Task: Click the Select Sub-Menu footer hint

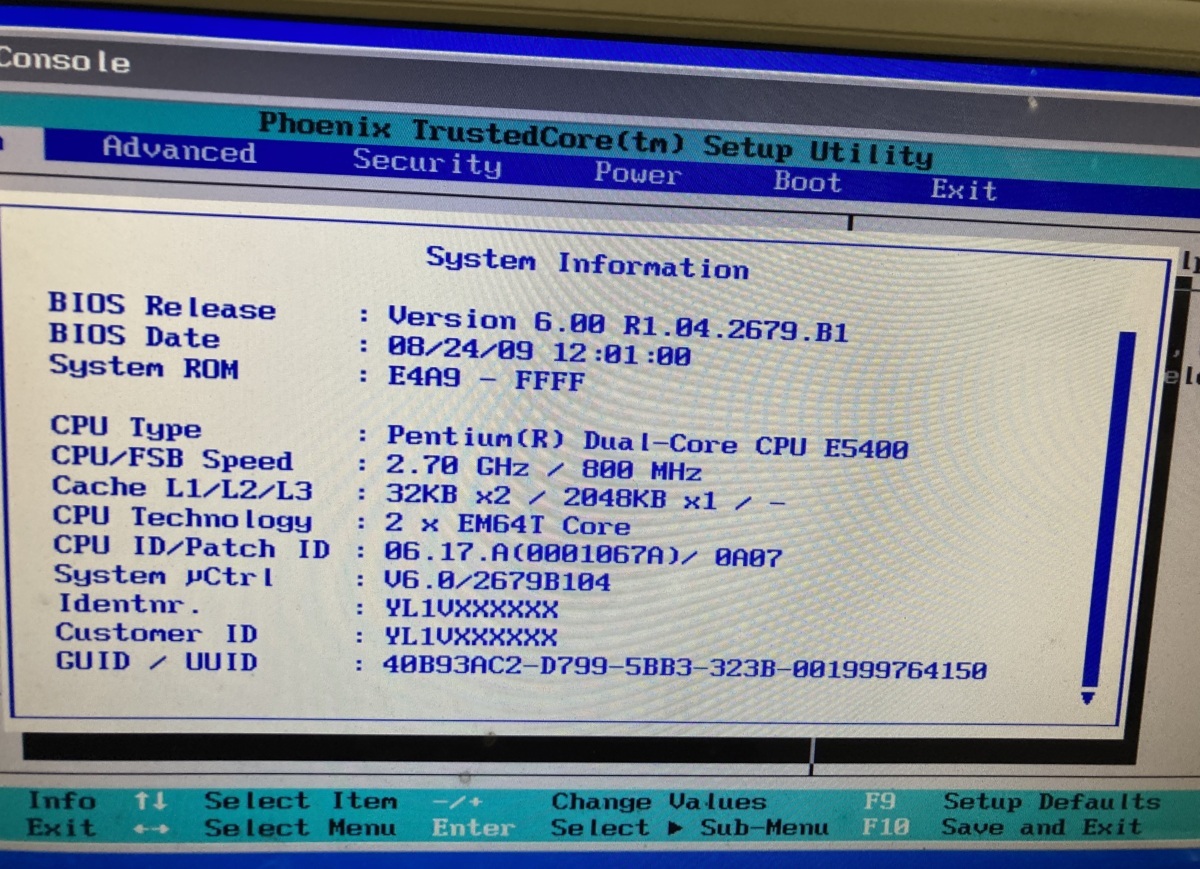Action: click(x=689, y=828)
